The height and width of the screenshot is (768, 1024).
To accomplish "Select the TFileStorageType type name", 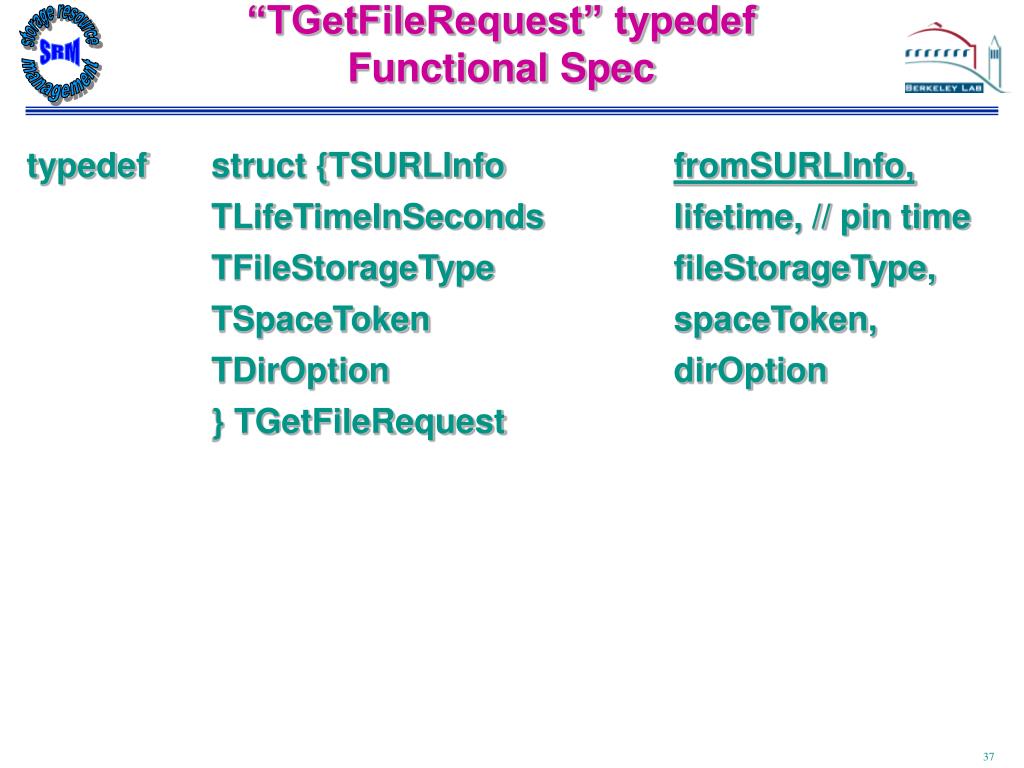I will (x=353, y=270).
